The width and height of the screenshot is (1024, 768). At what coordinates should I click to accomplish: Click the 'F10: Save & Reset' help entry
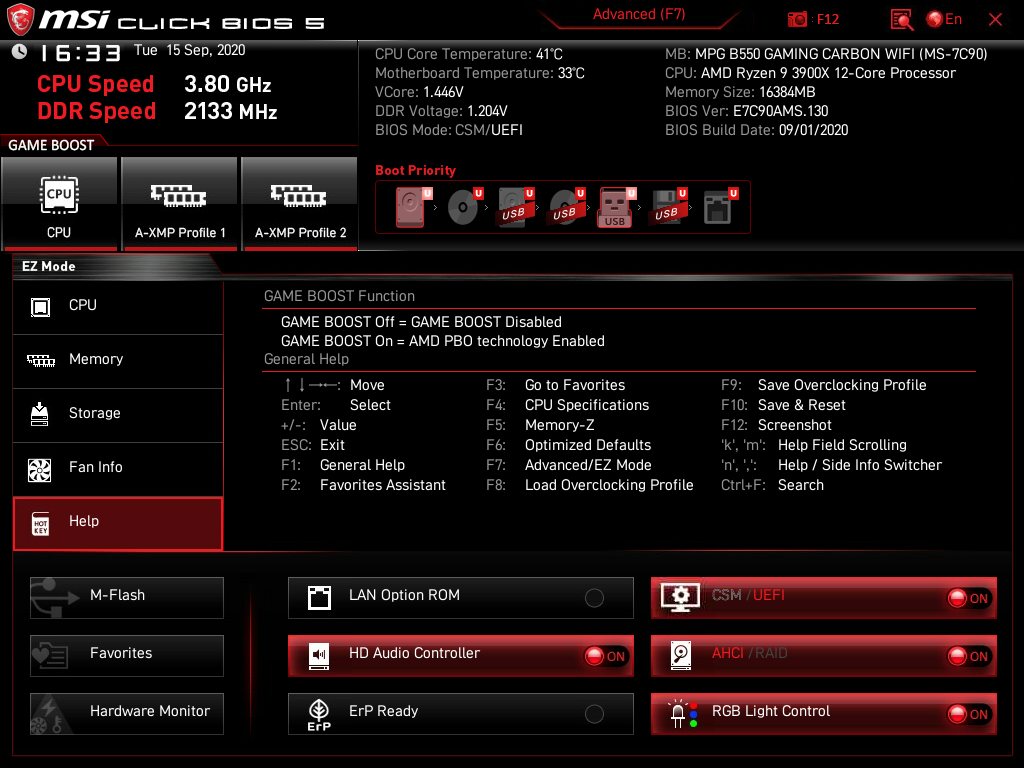click(x=783, y=406)
